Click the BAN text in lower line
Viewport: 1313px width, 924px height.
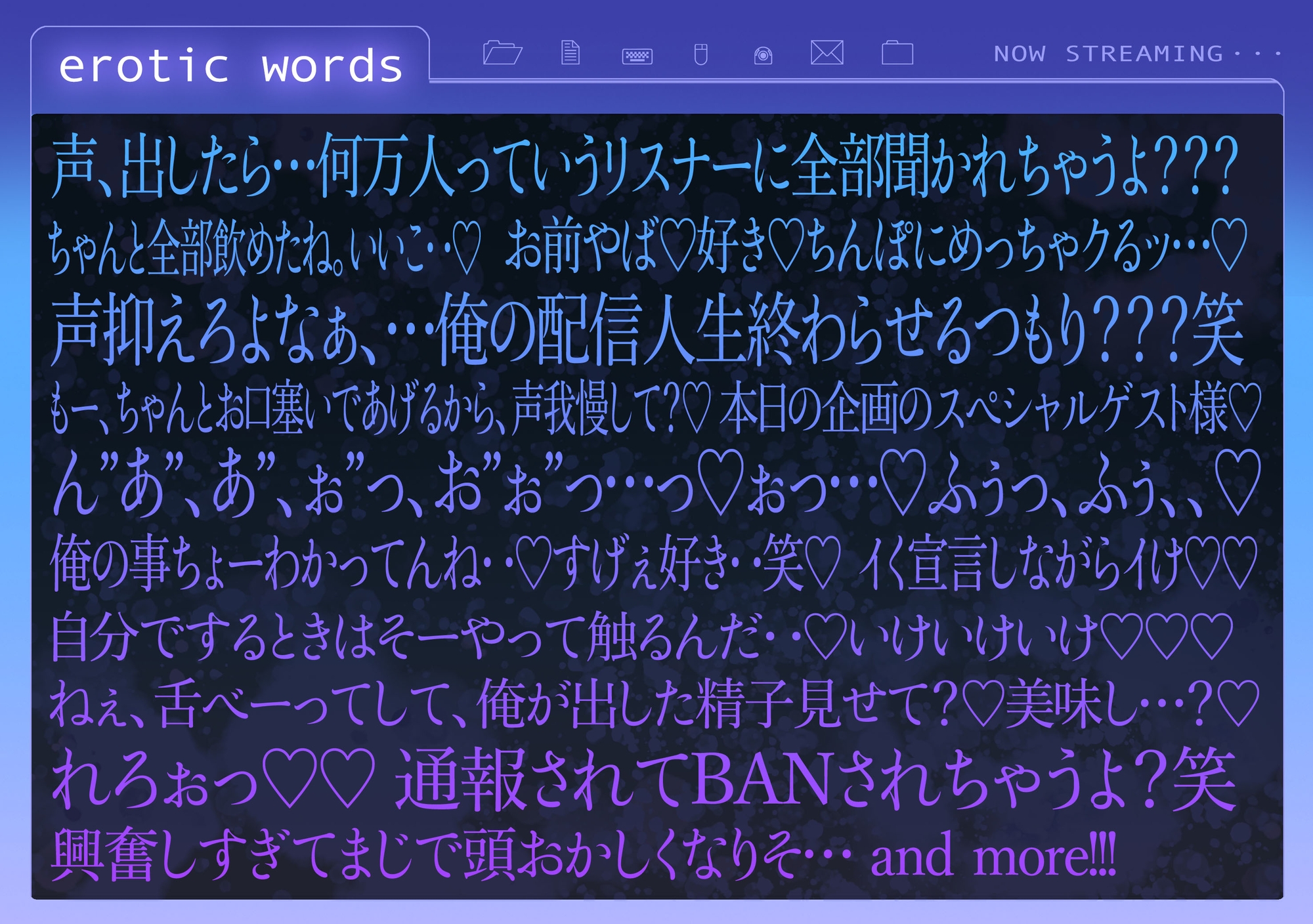tap(764, 779)
